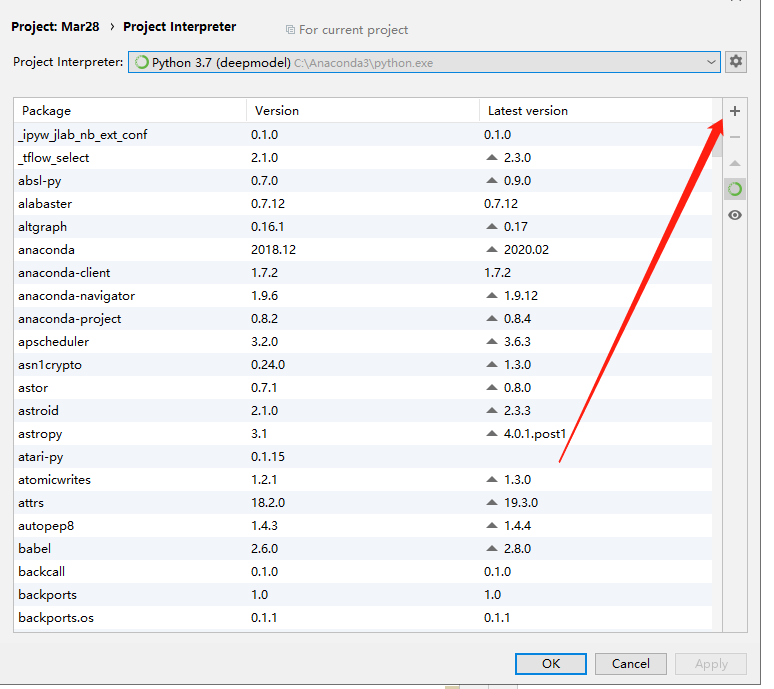The height and width of the screenshot is (689, 774).
Task: Click the 2018.12 version of anaconda
Action: point(273,250)
